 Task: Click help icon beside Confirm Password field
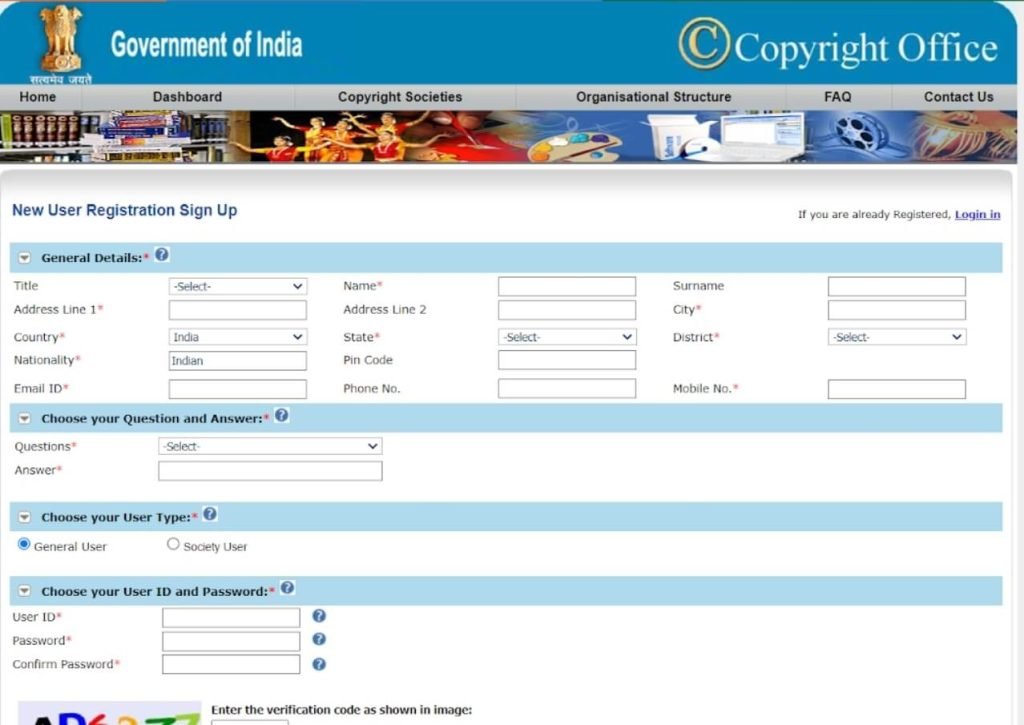[319, 664]
